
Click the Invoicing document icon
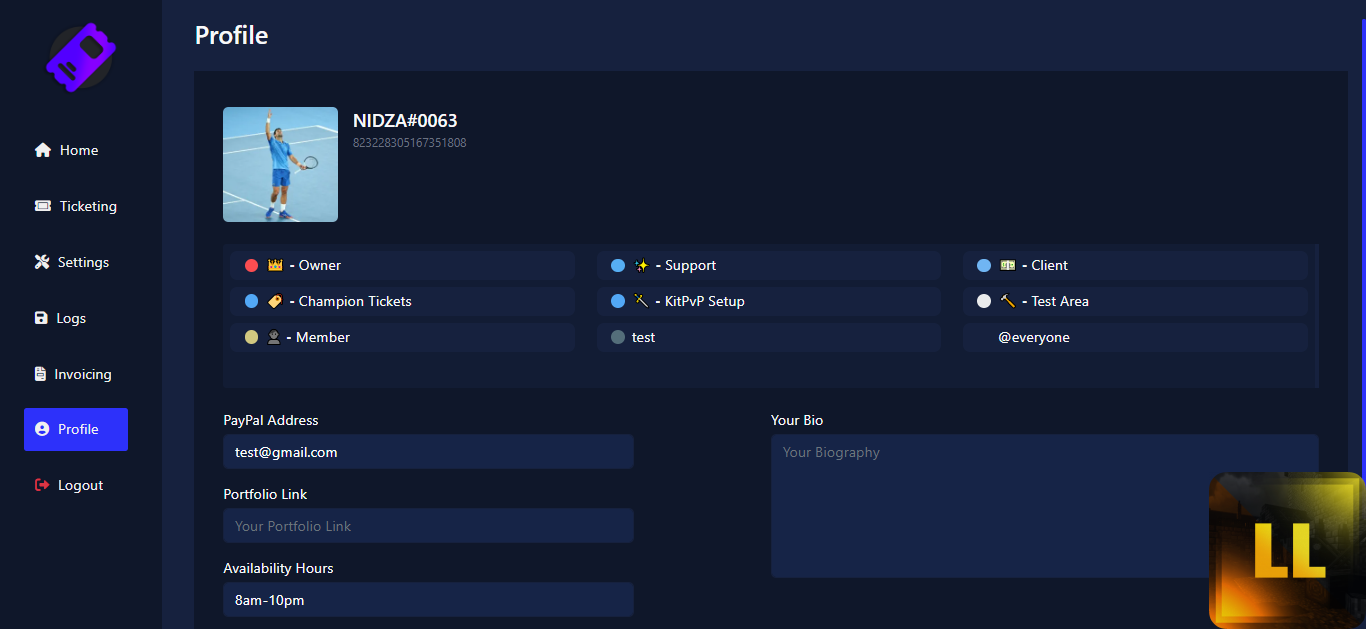(40, 374)
